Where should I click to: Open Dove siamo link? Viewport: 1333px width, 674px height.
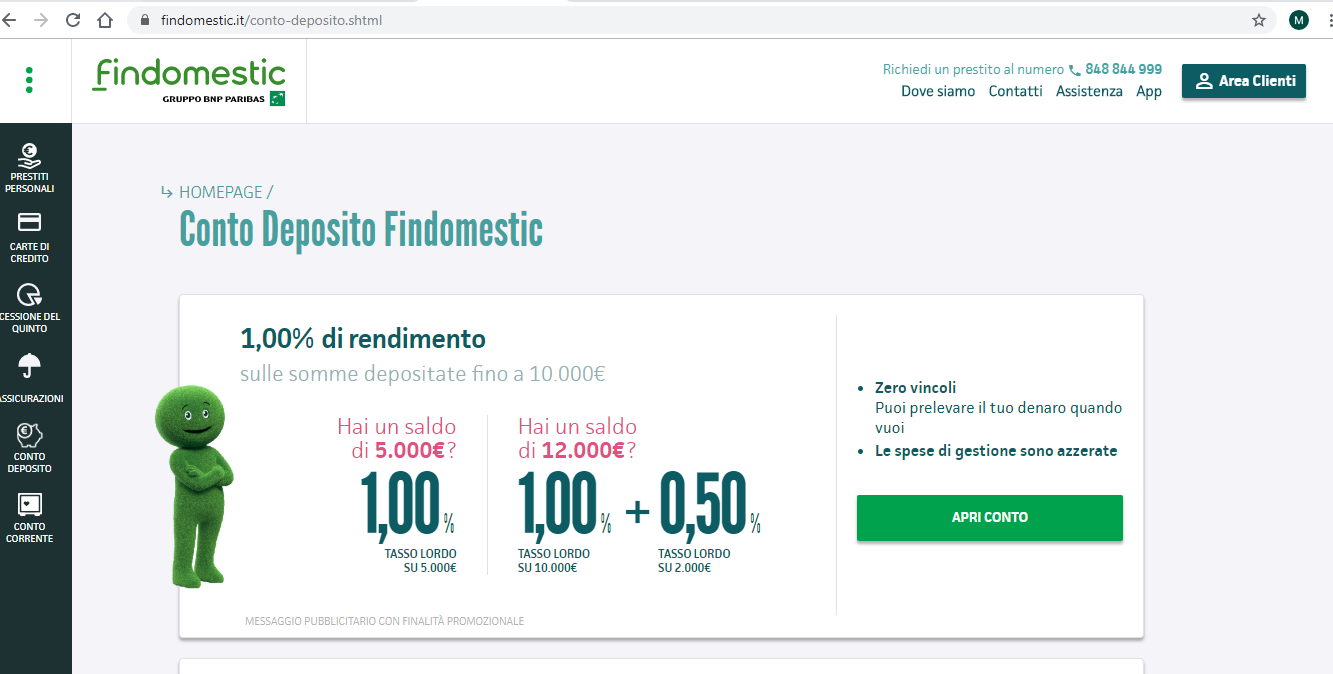[938, 91]
